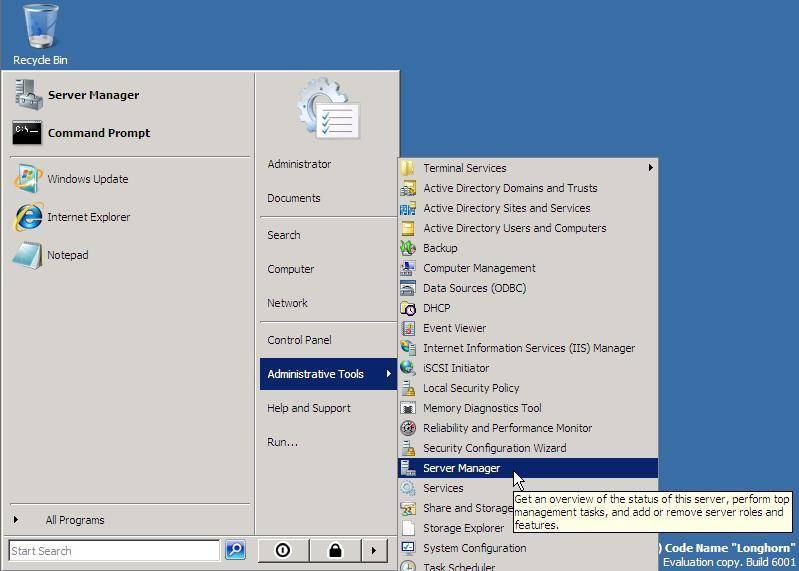
Task: Open Administrator folder from Start menu
Action: [299, 164]
